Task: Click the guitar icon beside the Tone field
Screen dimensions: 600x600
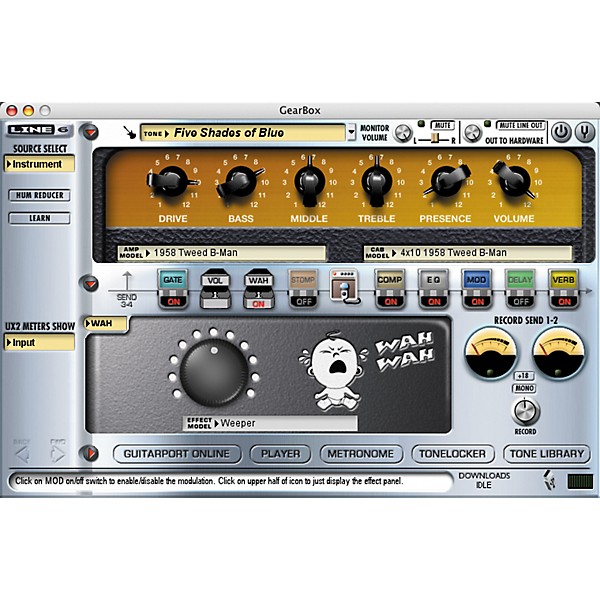Action: (x=129, y=132)
